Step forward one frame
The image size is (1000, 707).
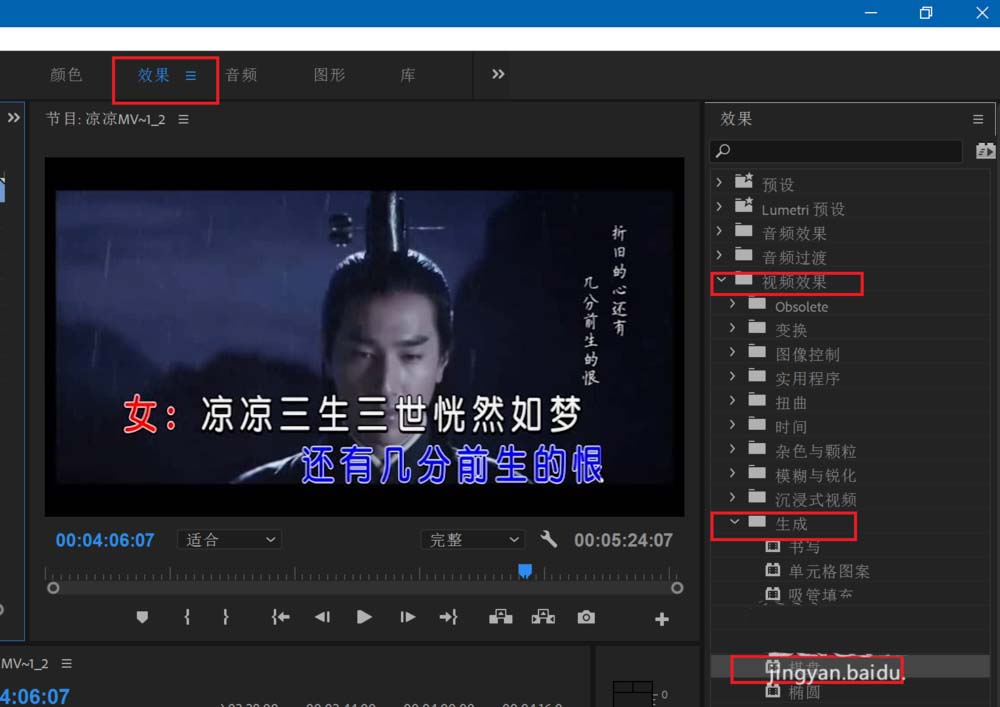408,617
